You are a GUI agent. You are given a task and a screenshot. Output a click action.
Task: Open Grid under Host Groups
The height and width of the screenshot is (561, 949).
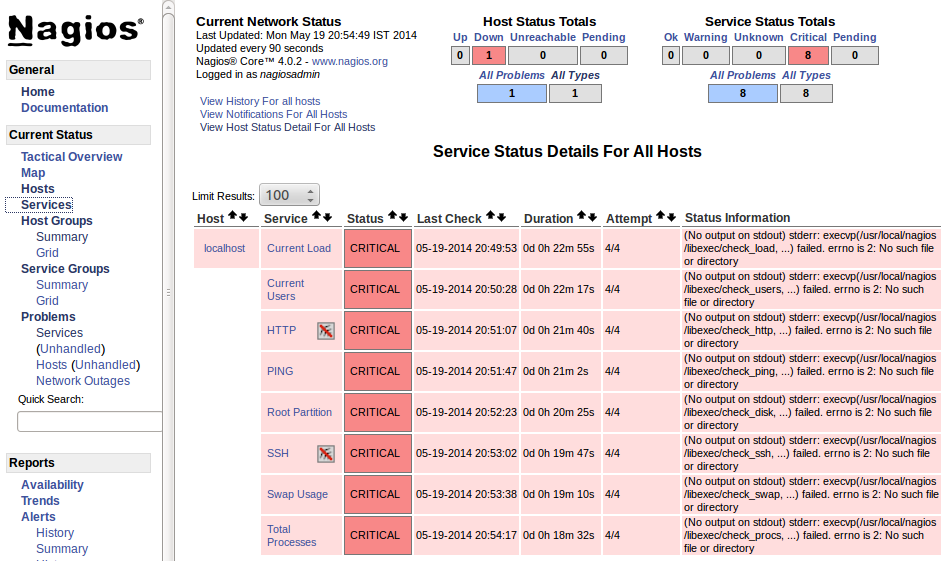click(x=47, y=253)
